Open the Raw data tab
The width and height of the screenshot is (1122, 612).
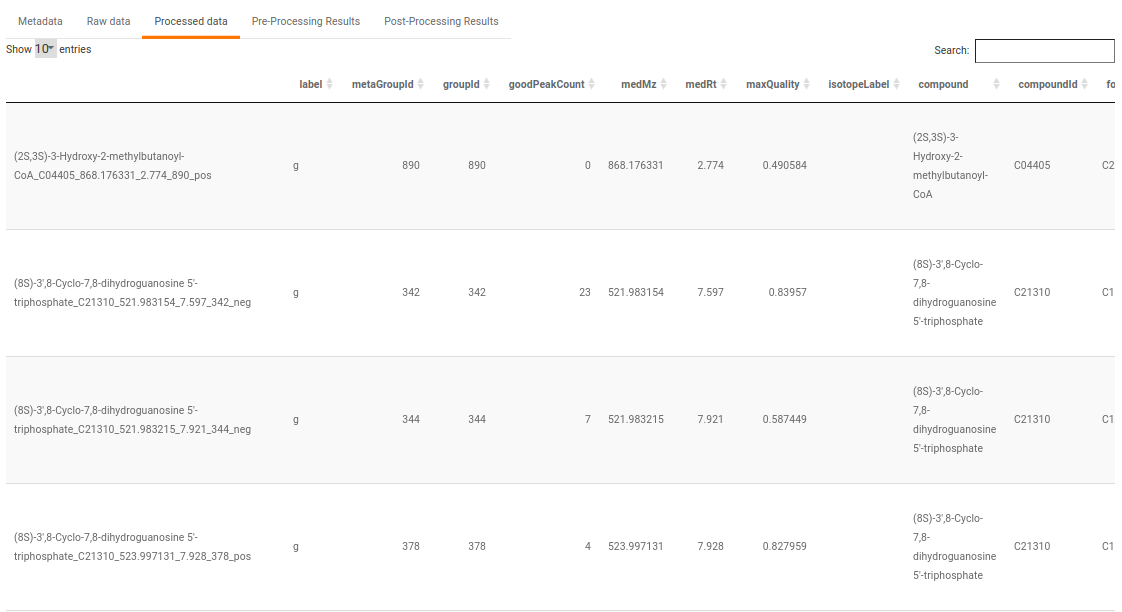pos(108,21)
